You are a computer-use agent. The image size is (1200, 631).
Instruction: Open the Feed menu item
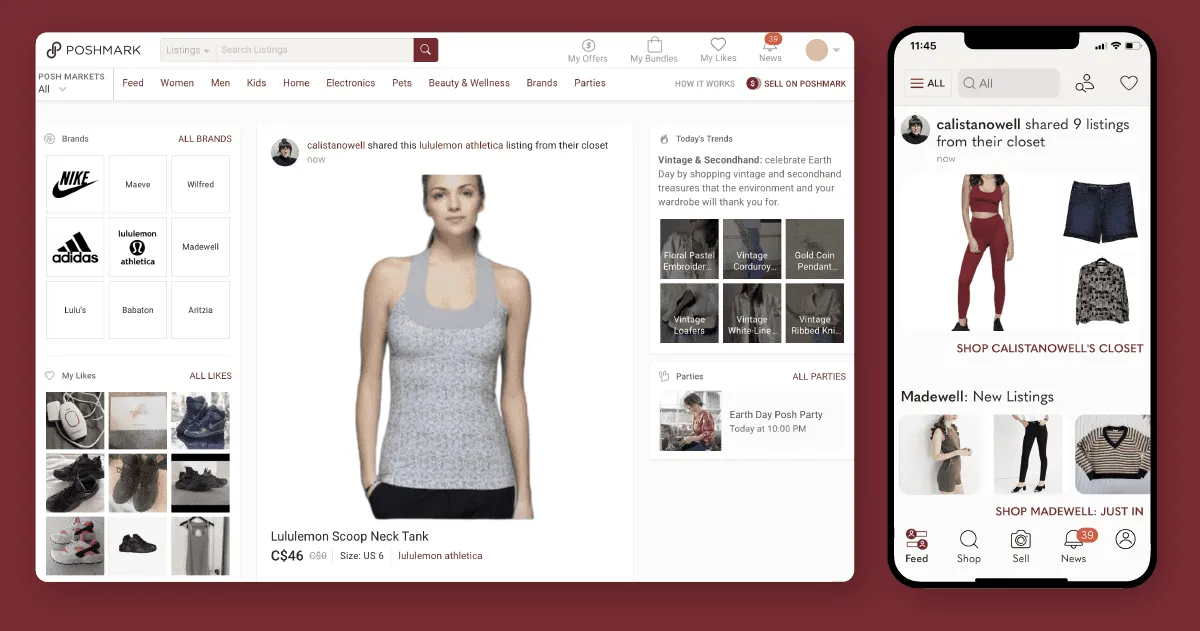133,83
